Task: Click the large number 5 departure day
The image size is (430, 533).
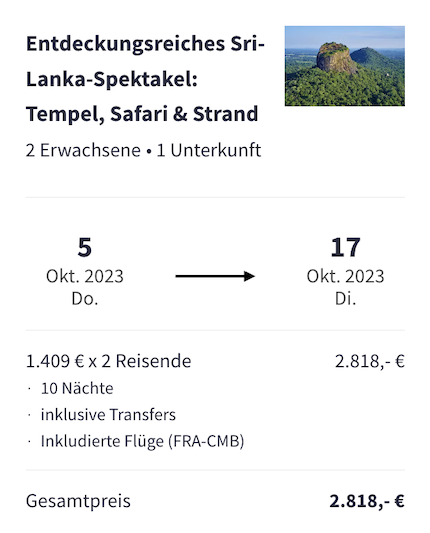Action: tap(85, 247)
